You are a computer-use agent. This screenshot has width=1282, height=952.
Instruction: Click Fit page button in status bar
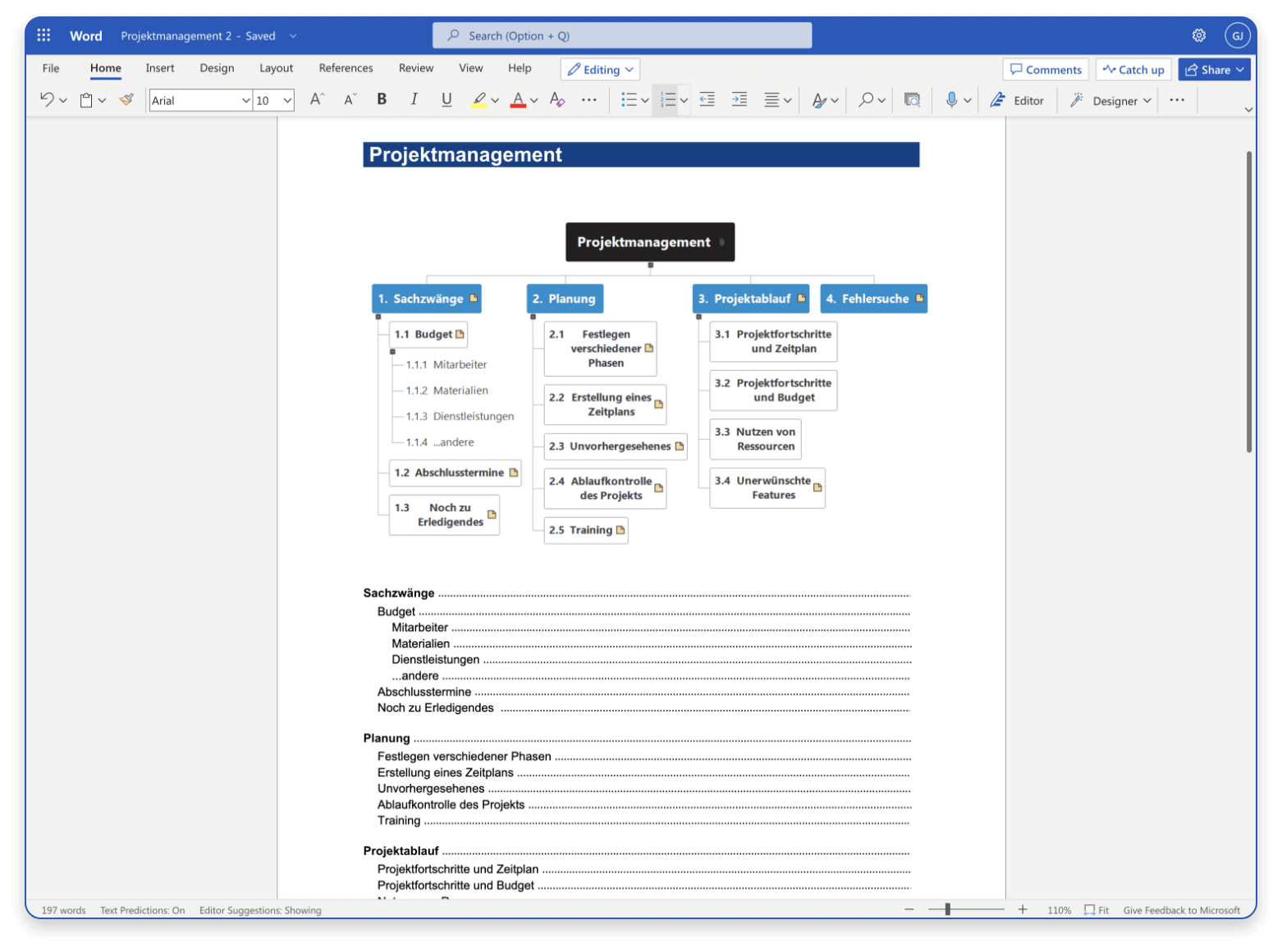(1097, 910)
